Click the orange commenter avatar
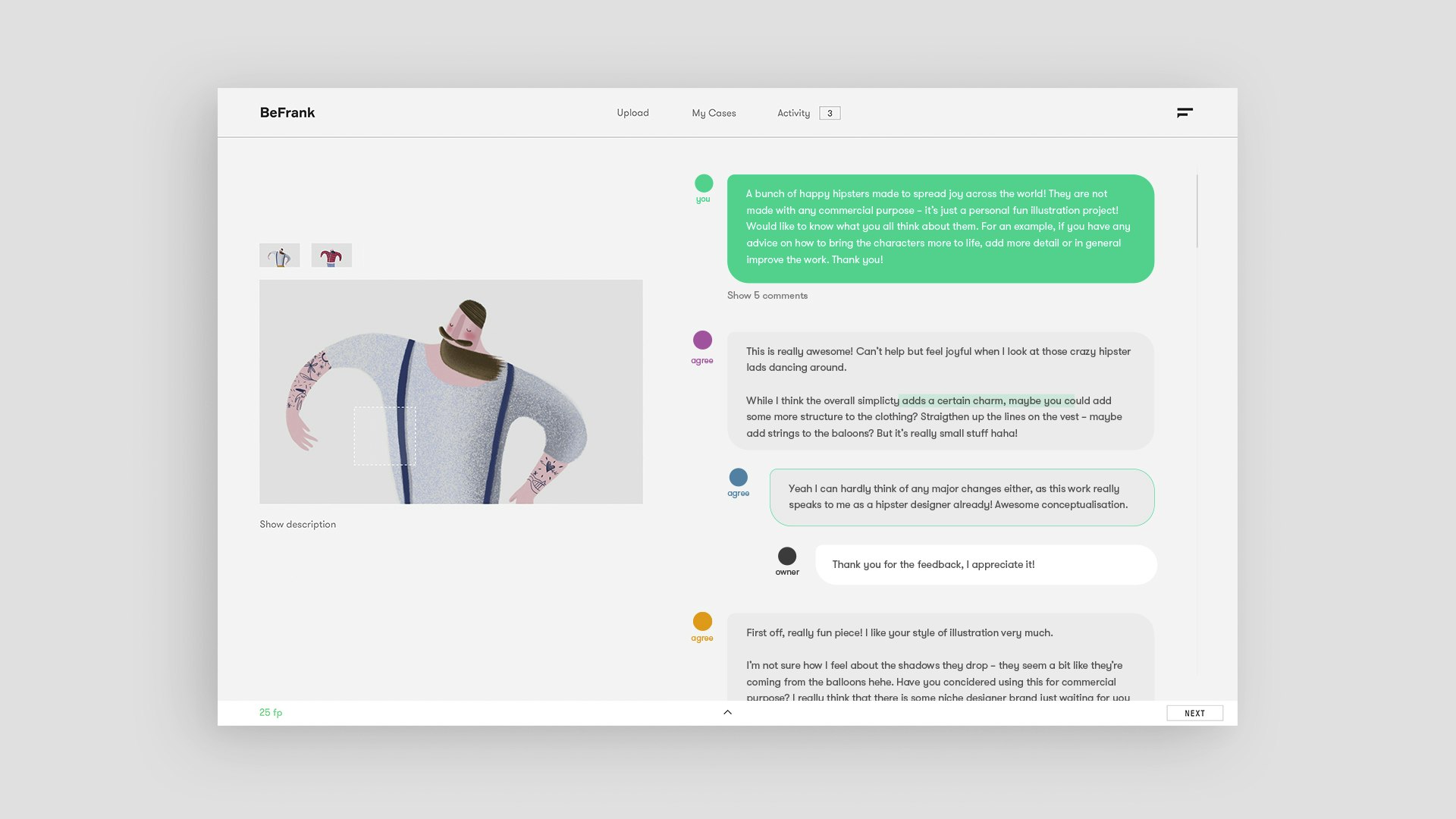The width and height of the screenshot is (1456, 819). click(702, 621)
